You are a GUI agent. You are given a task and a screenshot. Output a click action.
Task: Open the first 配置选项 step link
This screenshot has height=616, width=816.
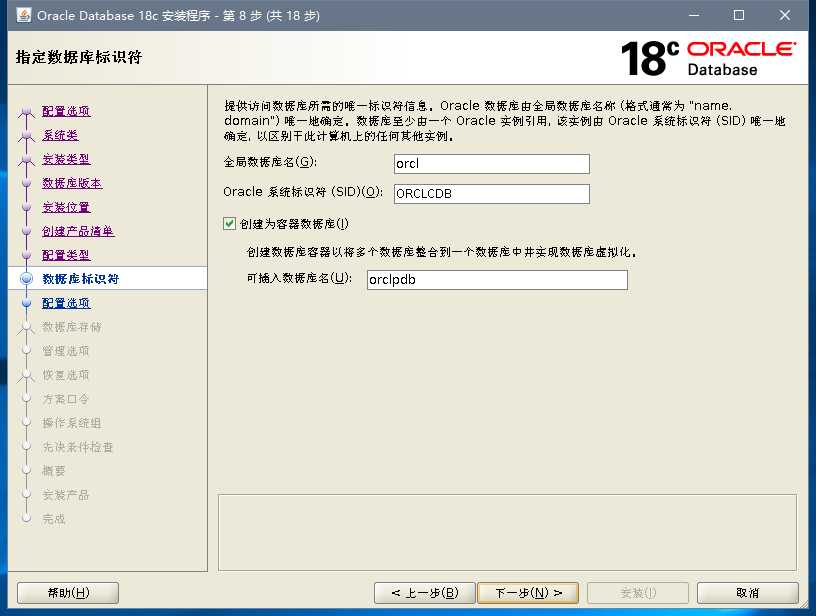point(66,111)
